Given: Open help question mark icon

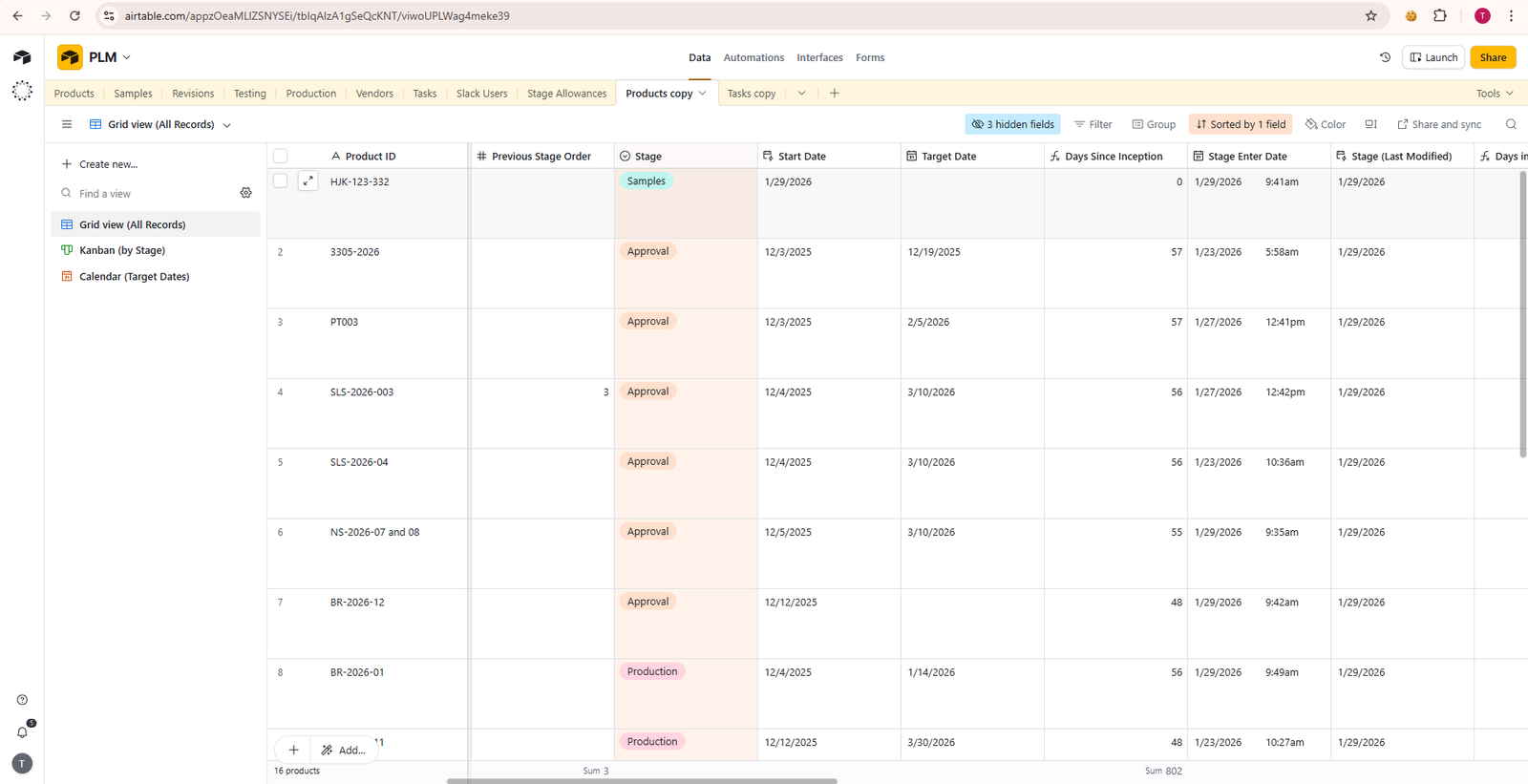Looking at the screenshot, I should pyautogui.click(x=22, y=700).
